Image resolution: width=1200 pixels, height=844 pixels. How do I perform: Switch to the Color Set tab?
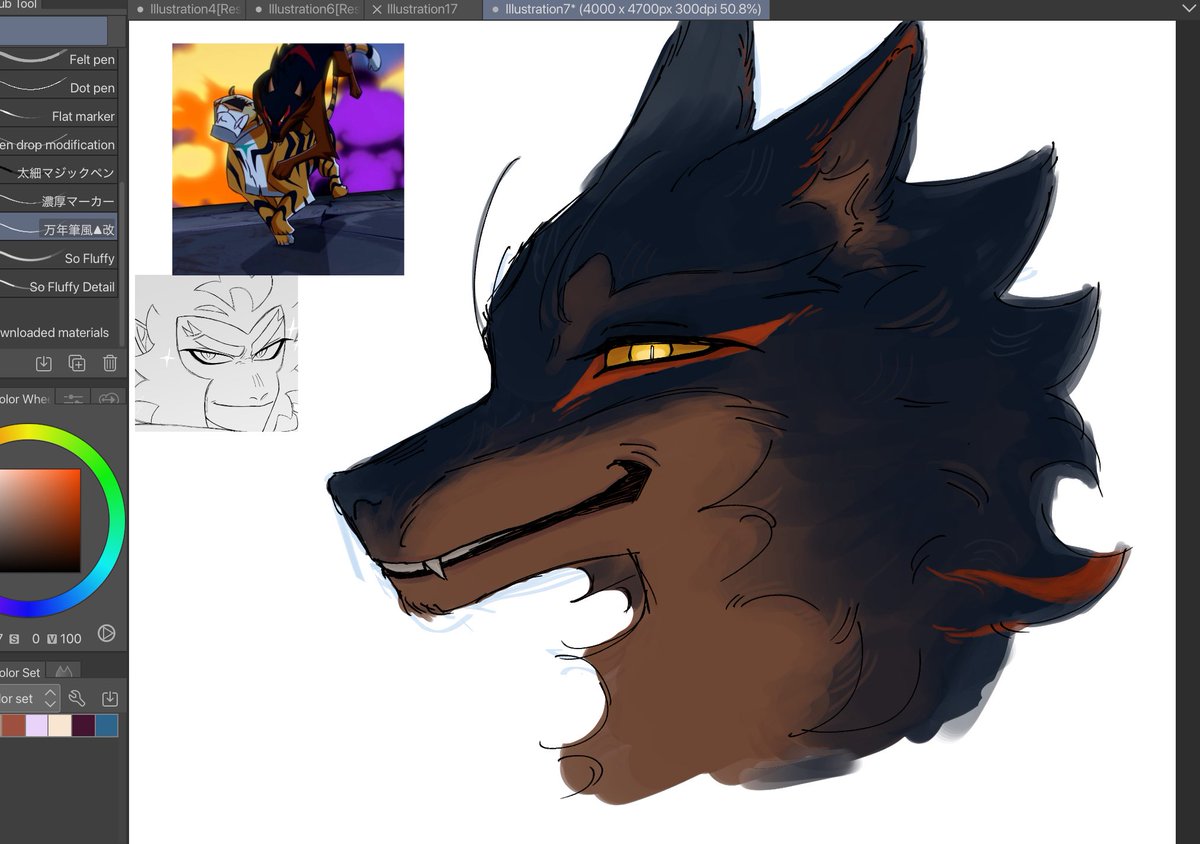coord(22,672)
